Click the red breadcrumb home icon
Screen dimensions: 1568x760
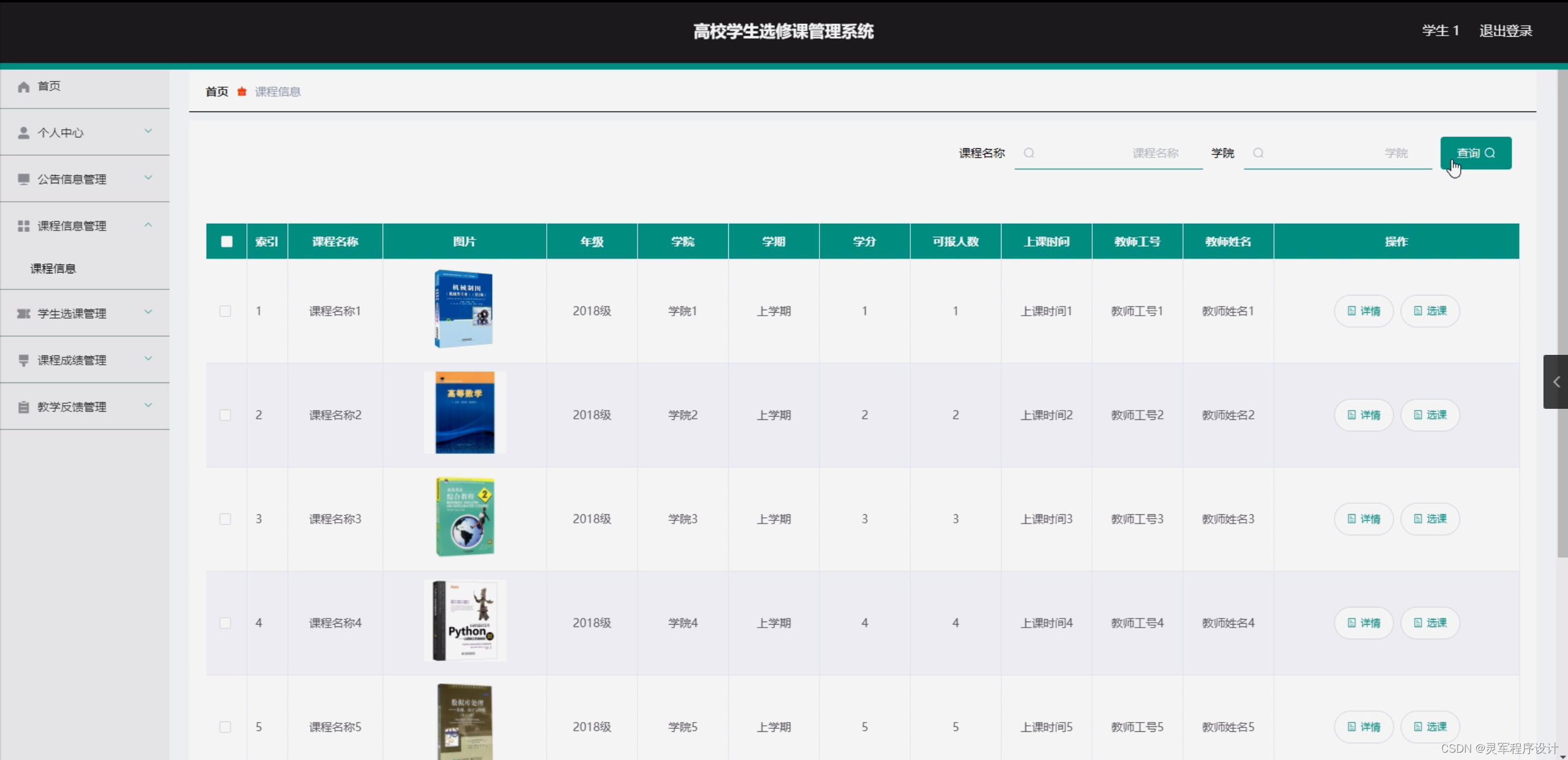pyautogui.click(x=242, y=92)
